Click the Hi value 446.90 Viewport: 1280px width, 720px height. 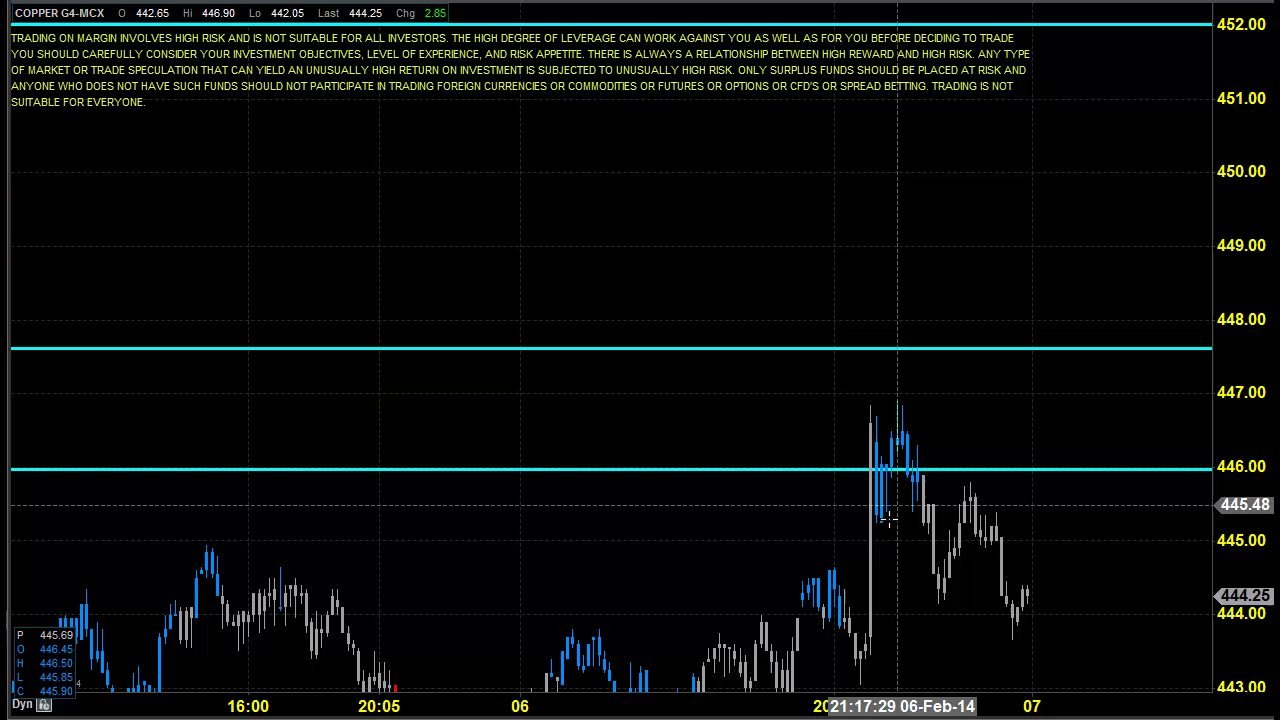point(218,13)
